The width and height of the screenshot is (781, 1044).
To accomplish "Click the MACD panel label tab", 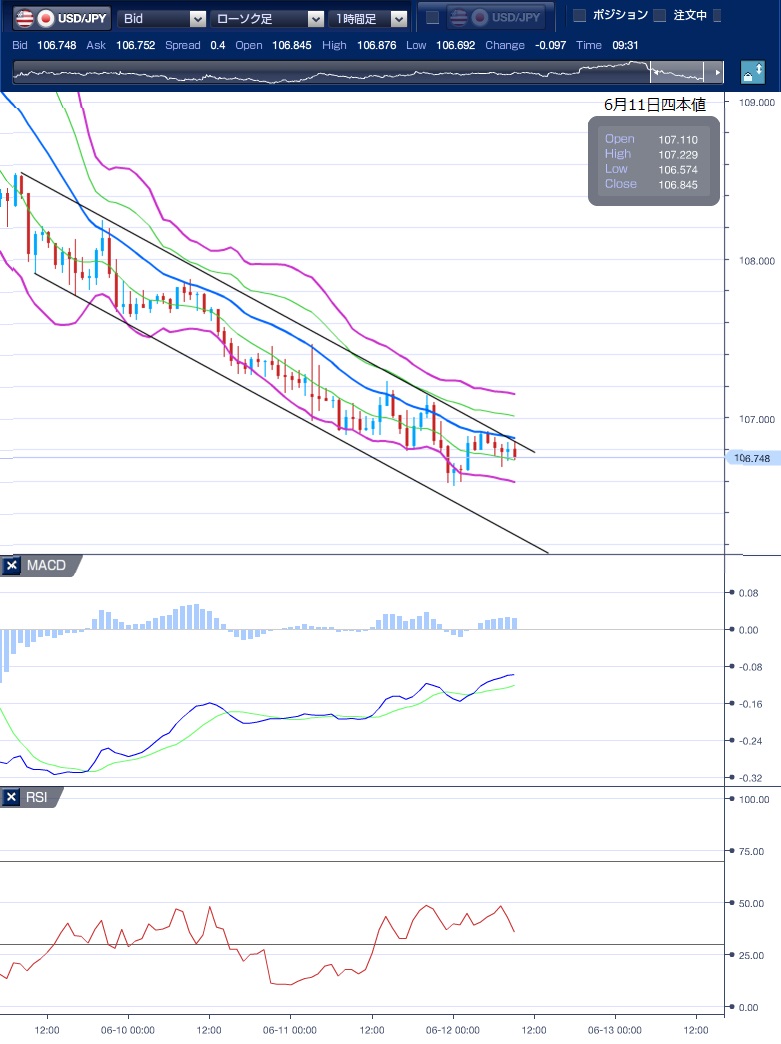I will (46, 566).
